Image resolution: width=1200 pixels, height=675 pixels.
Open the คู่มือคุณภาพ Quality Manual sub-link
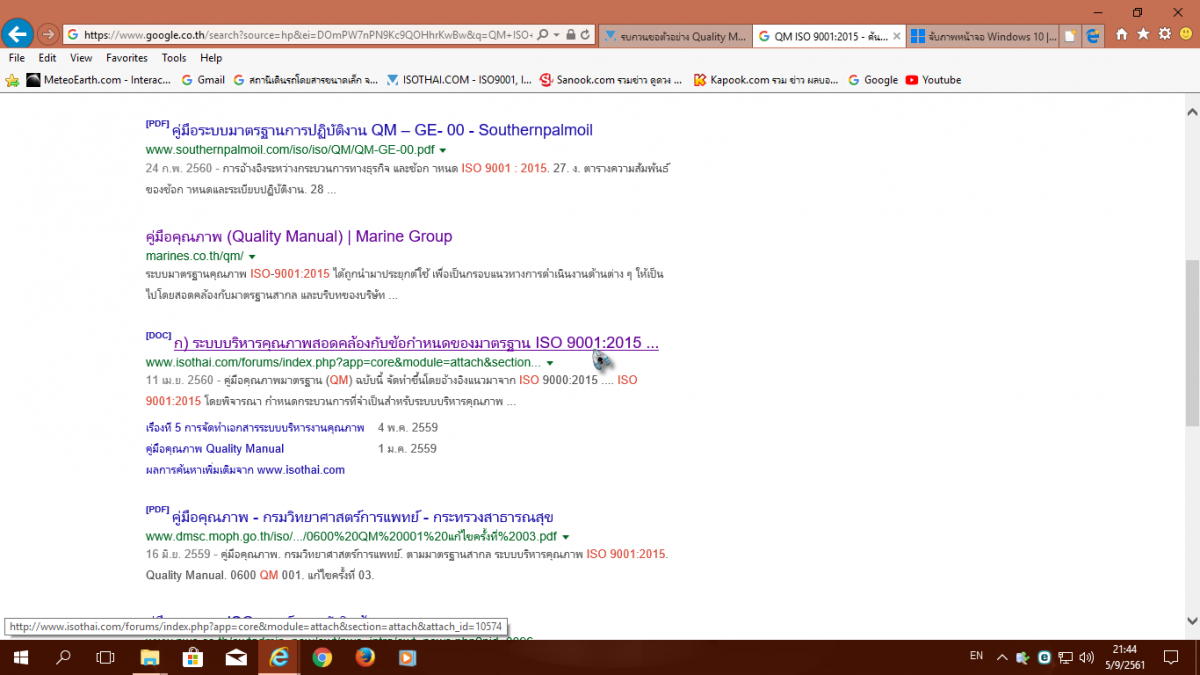[215, 449]
